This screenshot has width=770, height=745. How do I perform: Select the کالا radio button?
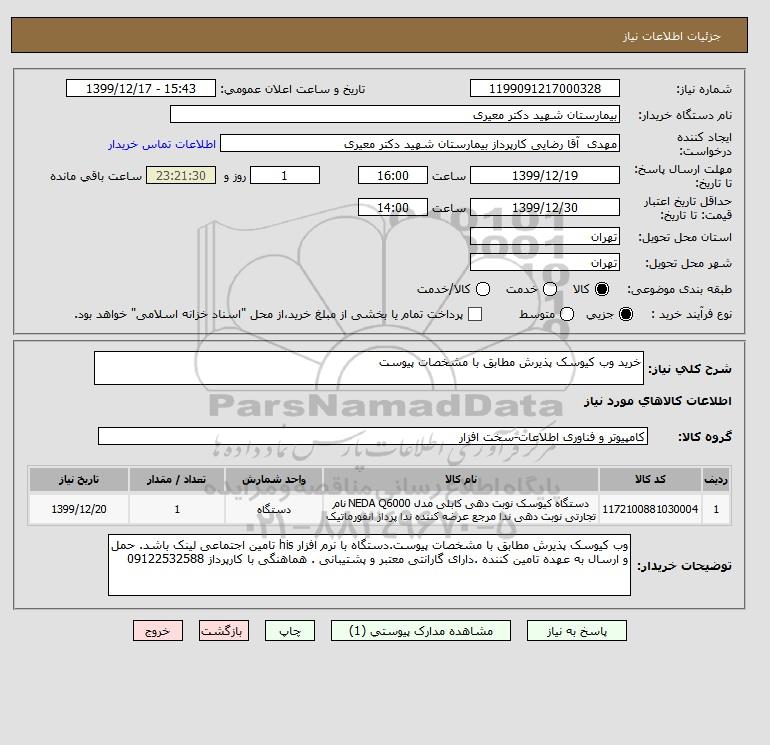(x=602, y=289)
